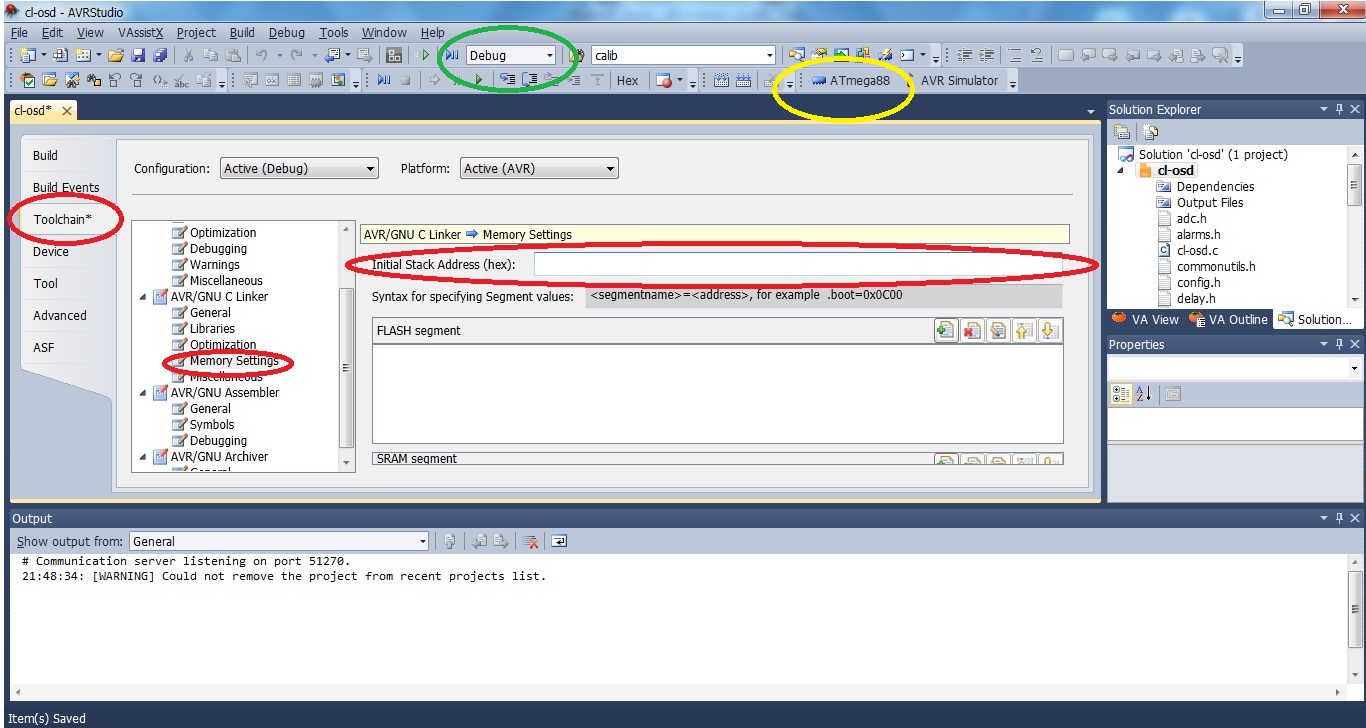Open the Advanced side tab
Image resolution: width=1366 pixels, height=728 pixels.
(x=60, y=315)
